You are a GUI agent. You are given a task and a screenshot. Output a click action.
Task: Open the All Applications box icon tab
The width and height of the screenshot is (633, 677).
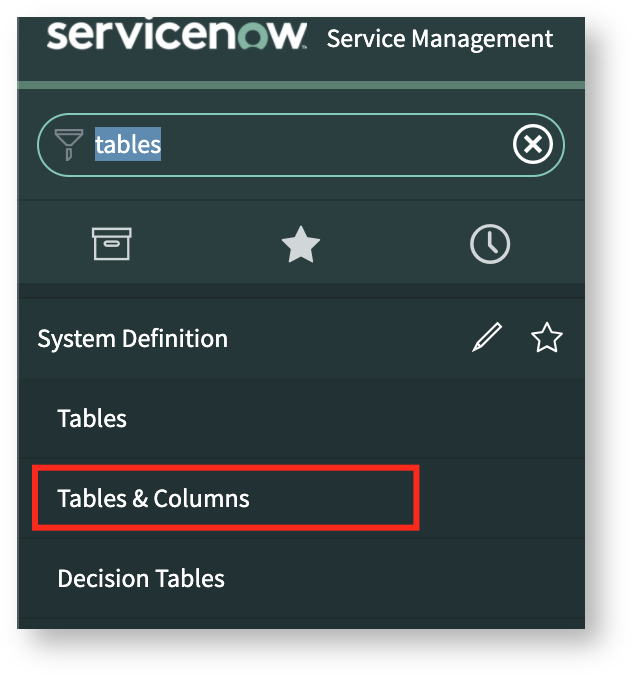[x=112, y=243]
